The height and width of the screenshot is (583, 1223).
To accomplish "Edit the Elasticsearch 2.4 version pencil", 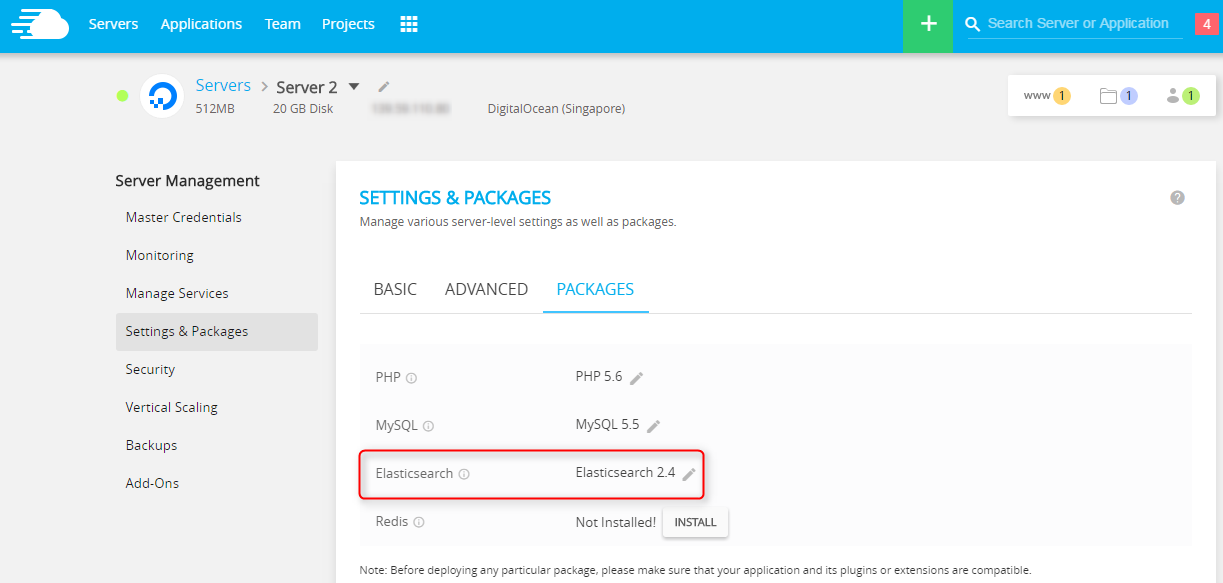I will (689, 474).
